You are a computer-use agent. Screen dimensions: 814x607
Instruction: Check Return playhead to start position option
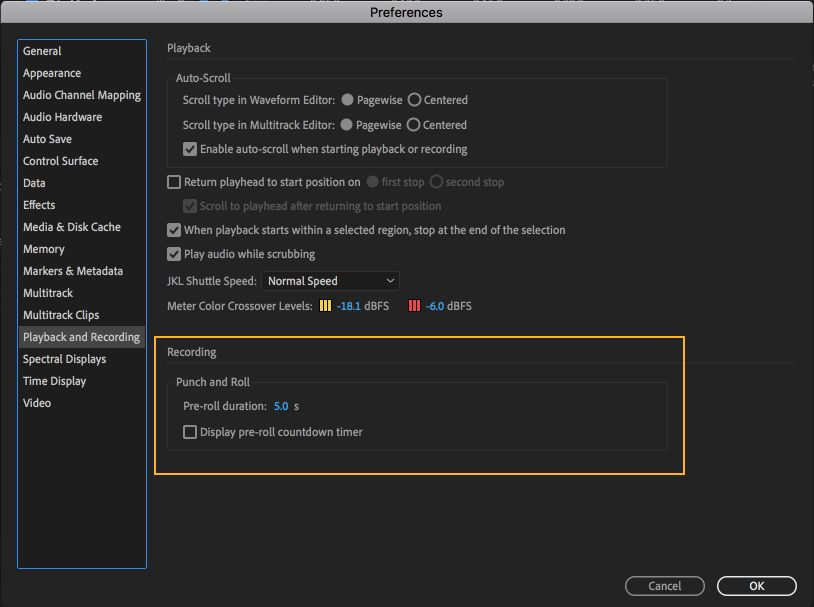[173, 181]
